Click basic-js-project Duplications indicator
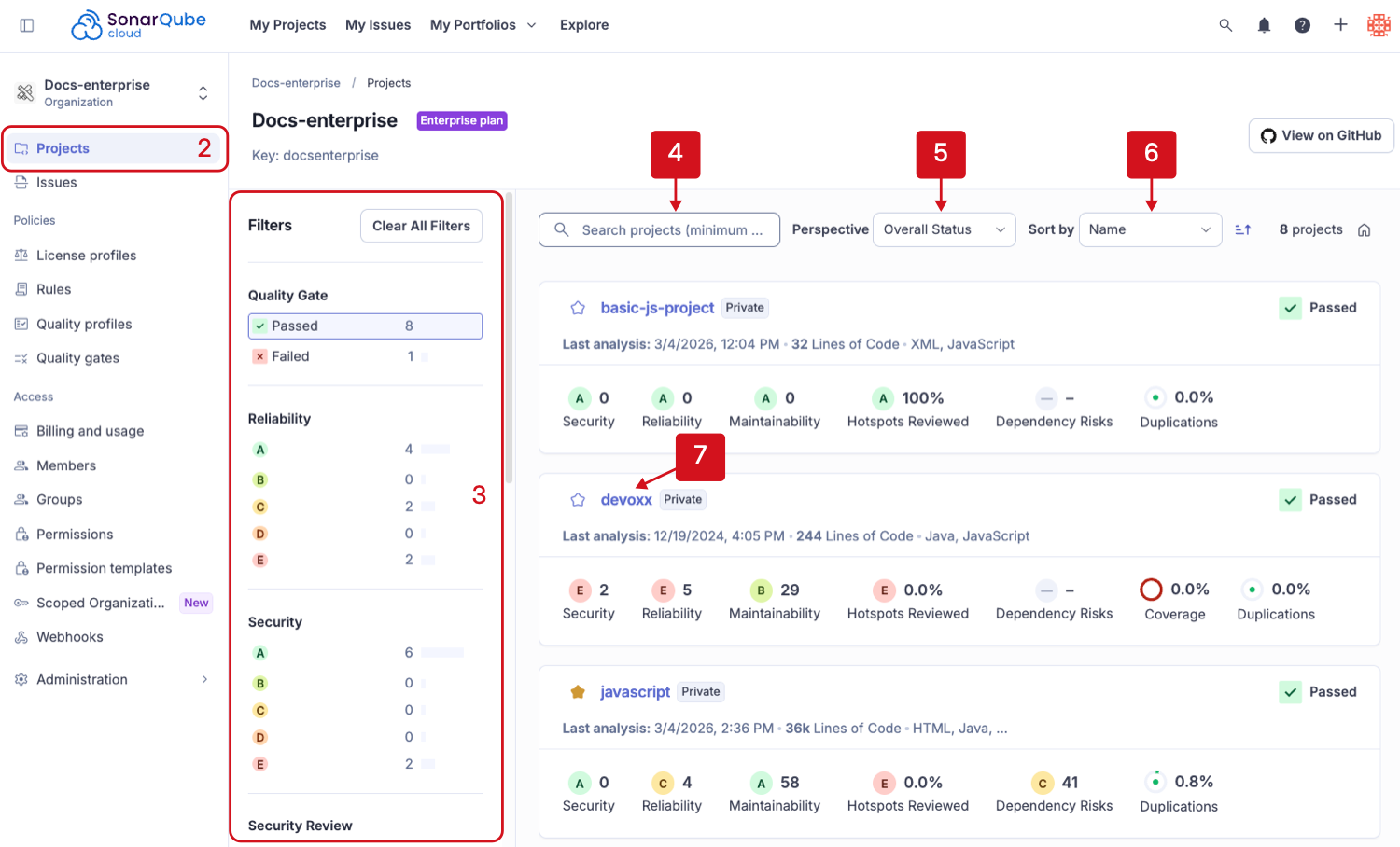This screenshot has height=847, width=1400. point(1155,397)
